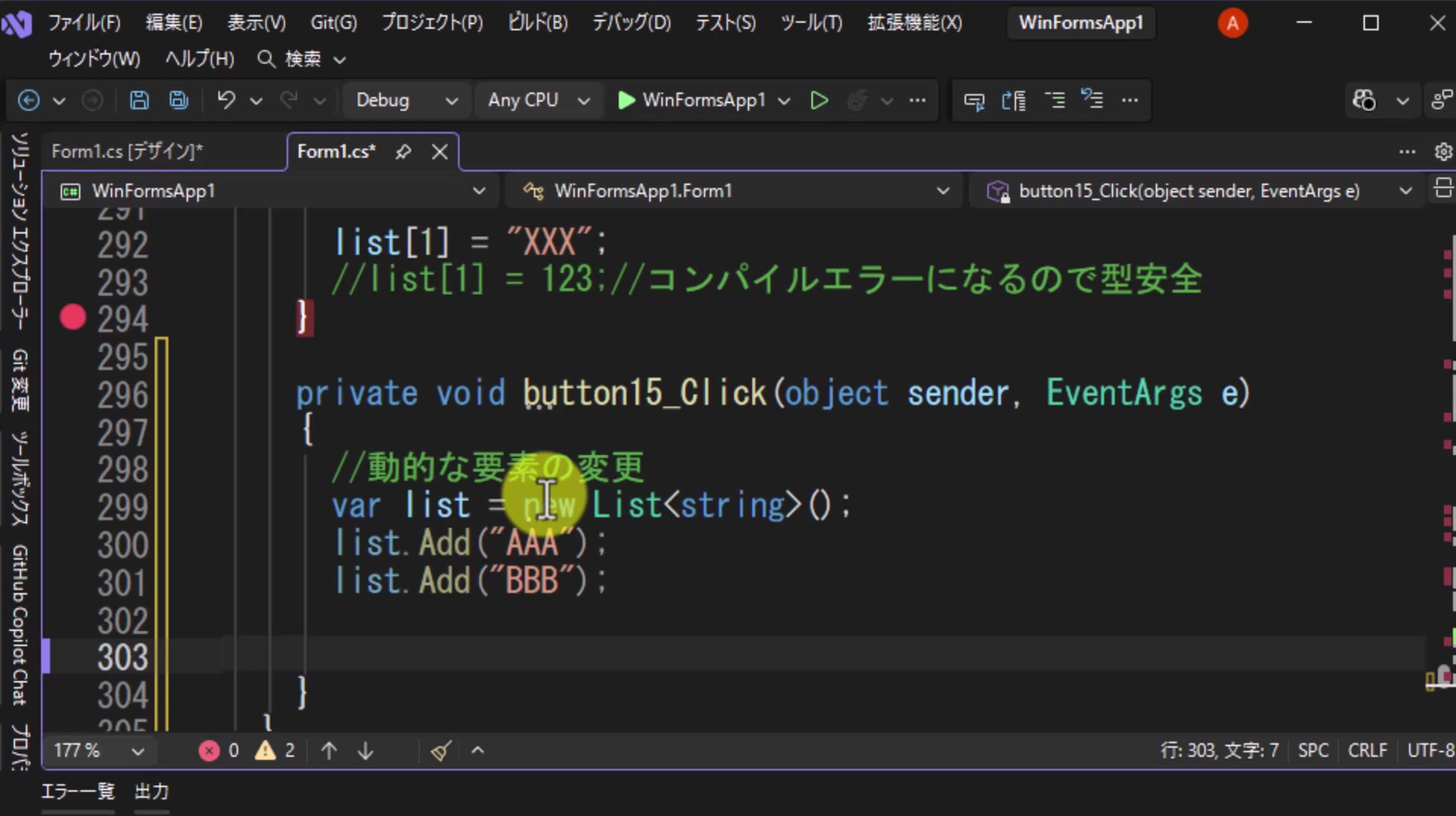Open the editor settings gear icon
1456x816 pixels.
click(1443, 152)
